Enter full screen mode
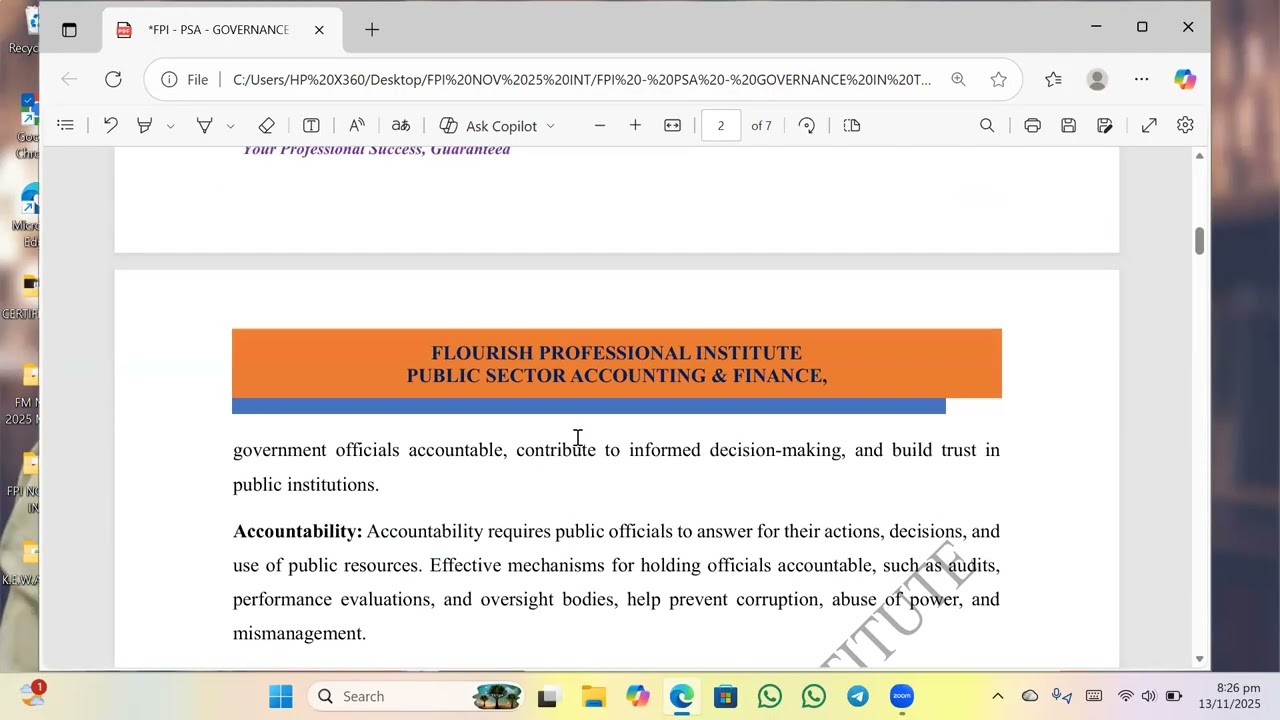Viewport: 1280px width, 720px height. tap(1150, 125)
